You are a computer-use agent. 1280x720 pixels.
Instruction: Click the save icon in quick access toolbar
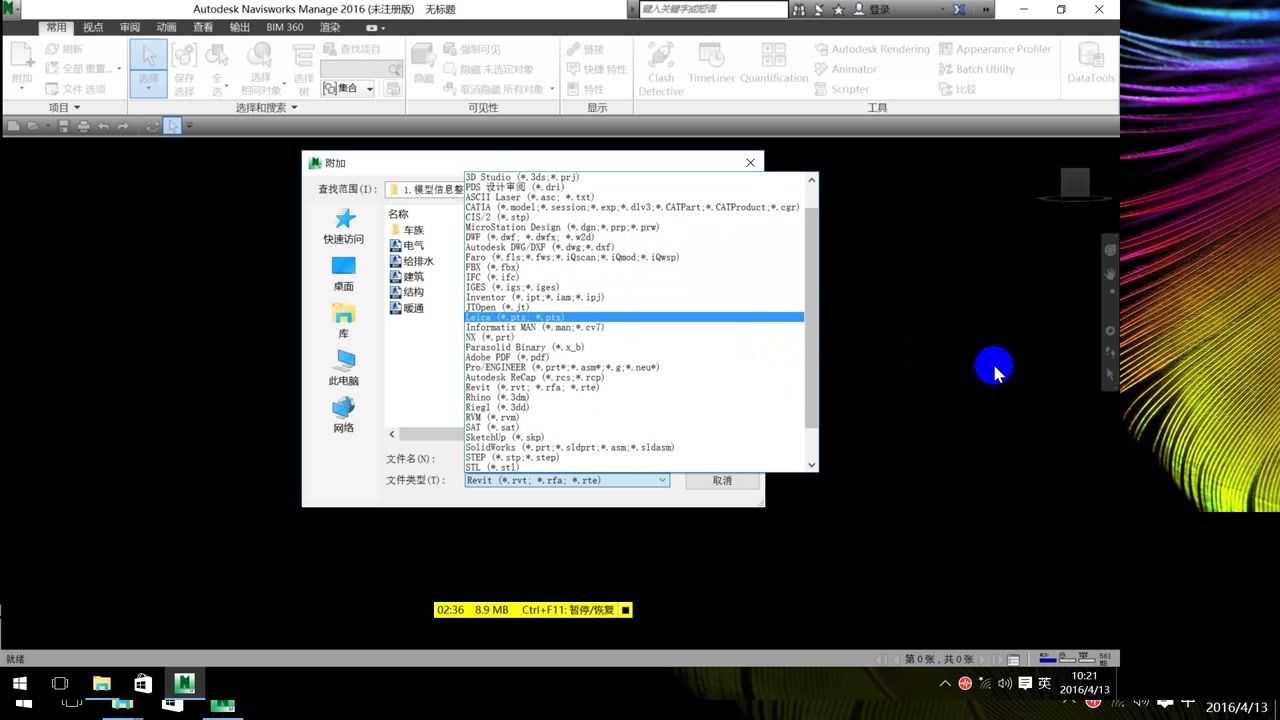(63, 126)
